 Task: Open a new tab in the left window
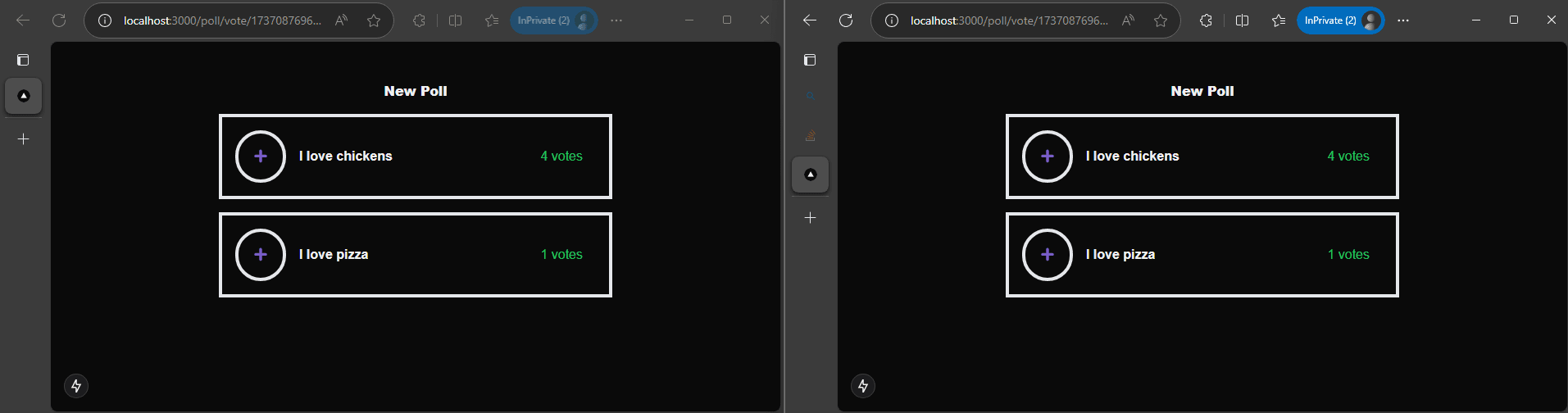pos(24,139)
